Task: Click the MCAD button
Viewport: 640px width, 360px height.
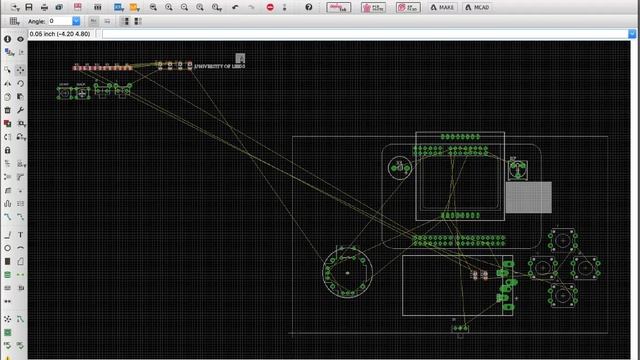Action: click(477, 7)
